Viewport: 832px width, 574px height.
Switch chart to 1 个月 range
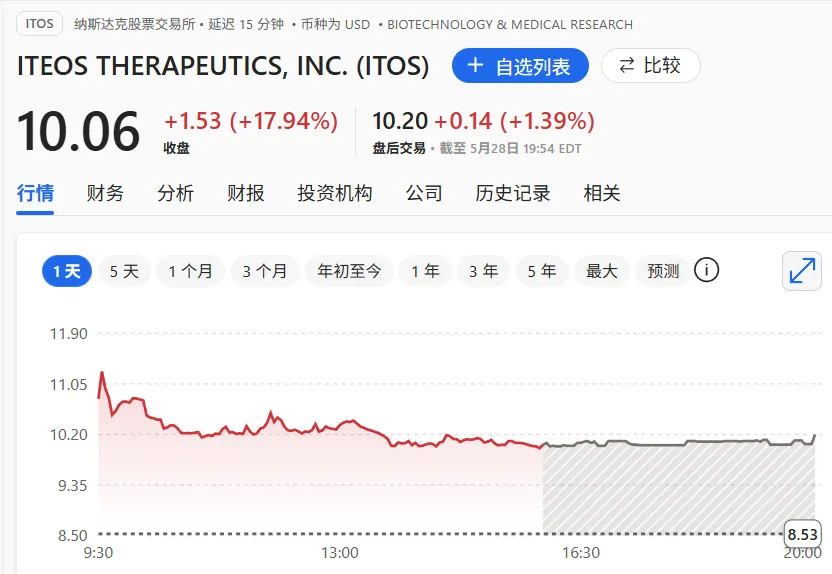click(x=190, y=271)
